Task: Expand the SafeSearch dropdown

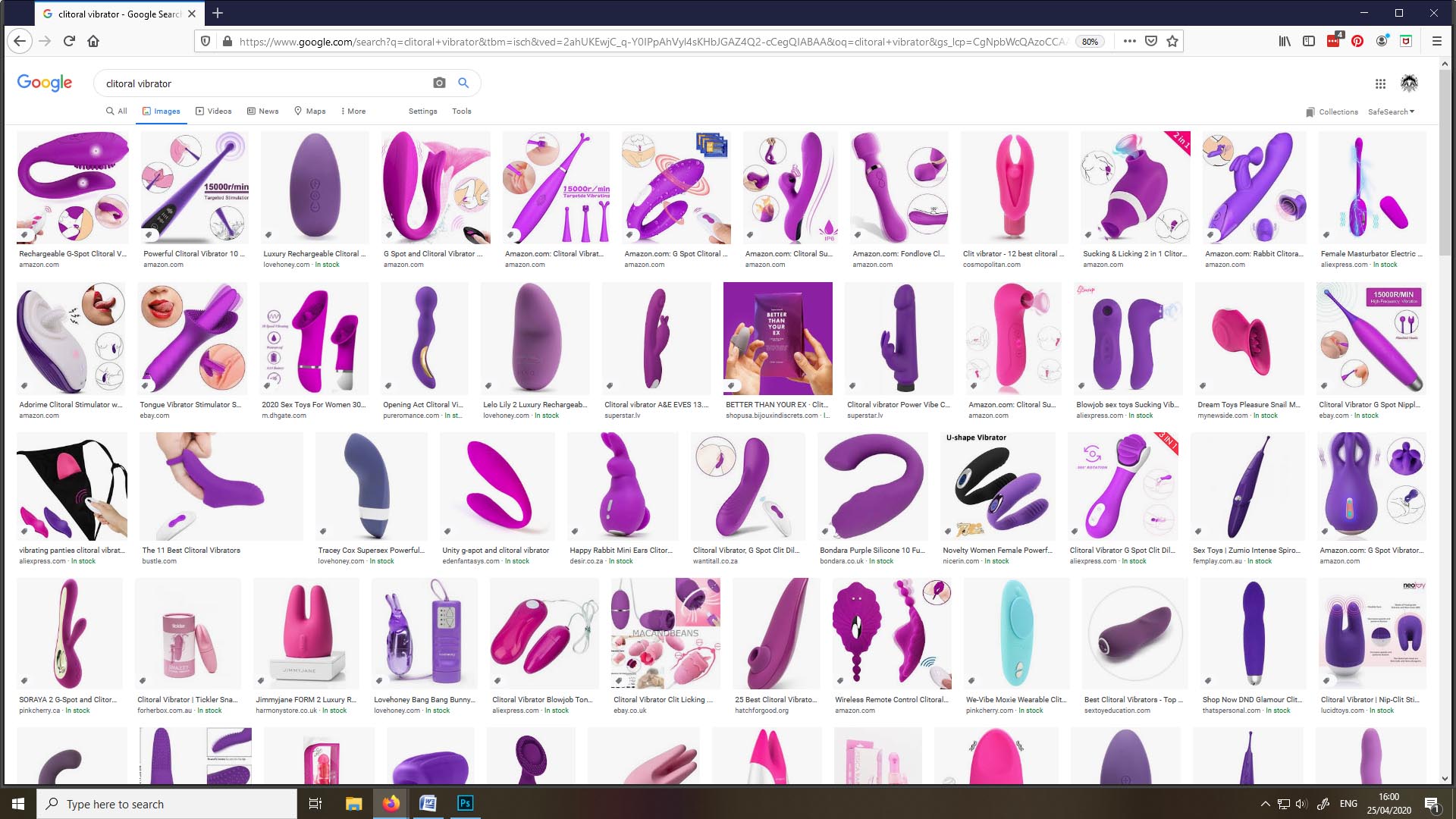Action: coord(1391,111)
